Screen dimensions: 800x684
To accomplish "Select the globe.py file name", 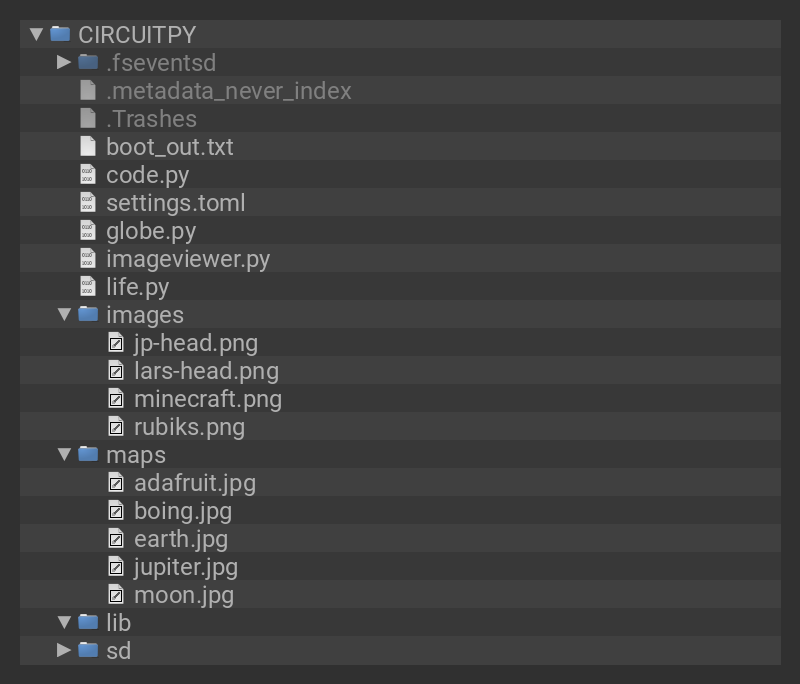I will point(151,230).
